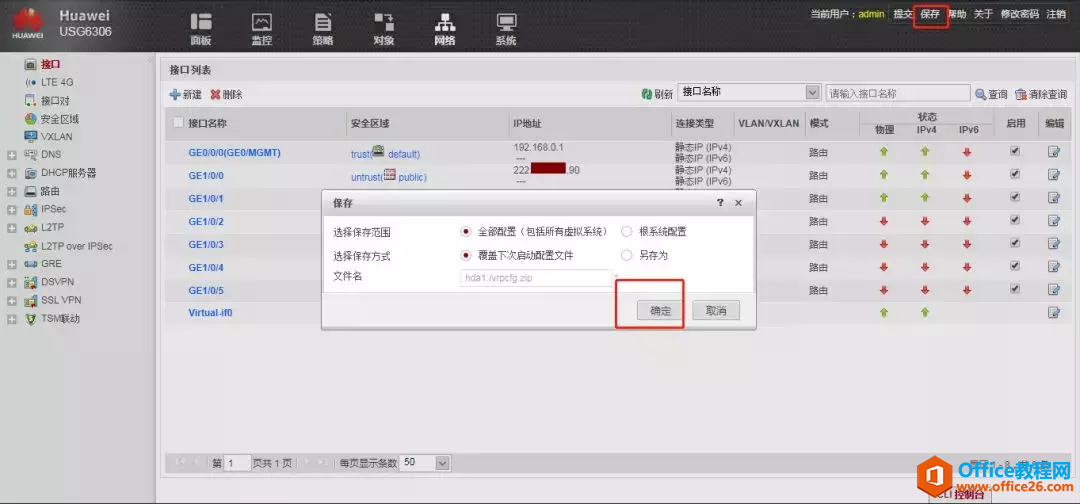Click the 刷新 refresh button
This screenshot has height=504, width=1080.
click(x=657, y=94)
